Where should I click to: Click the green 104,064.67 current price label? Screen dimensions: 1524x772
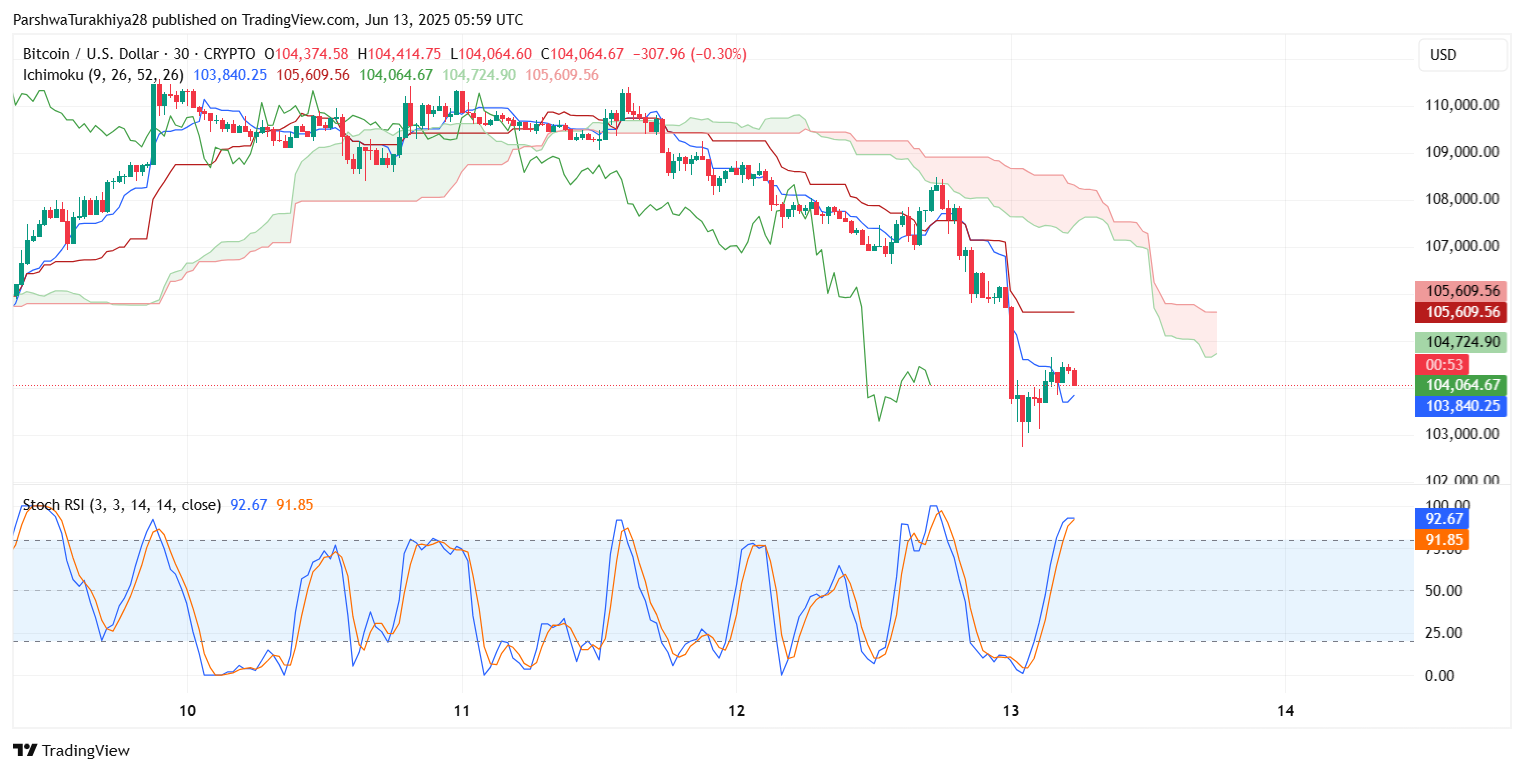click(x=1462, y=385)
